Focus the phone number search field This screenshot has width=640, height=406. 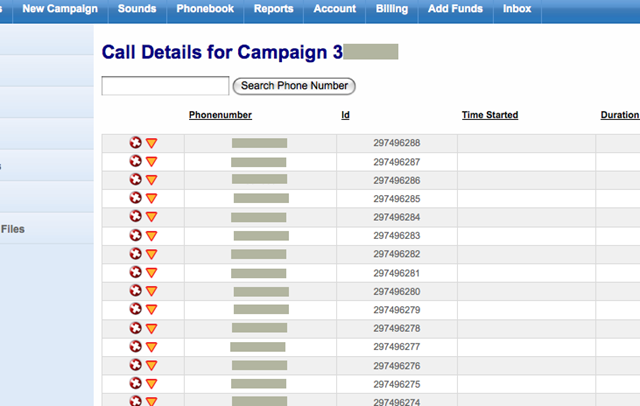click(x=166, y=86)
